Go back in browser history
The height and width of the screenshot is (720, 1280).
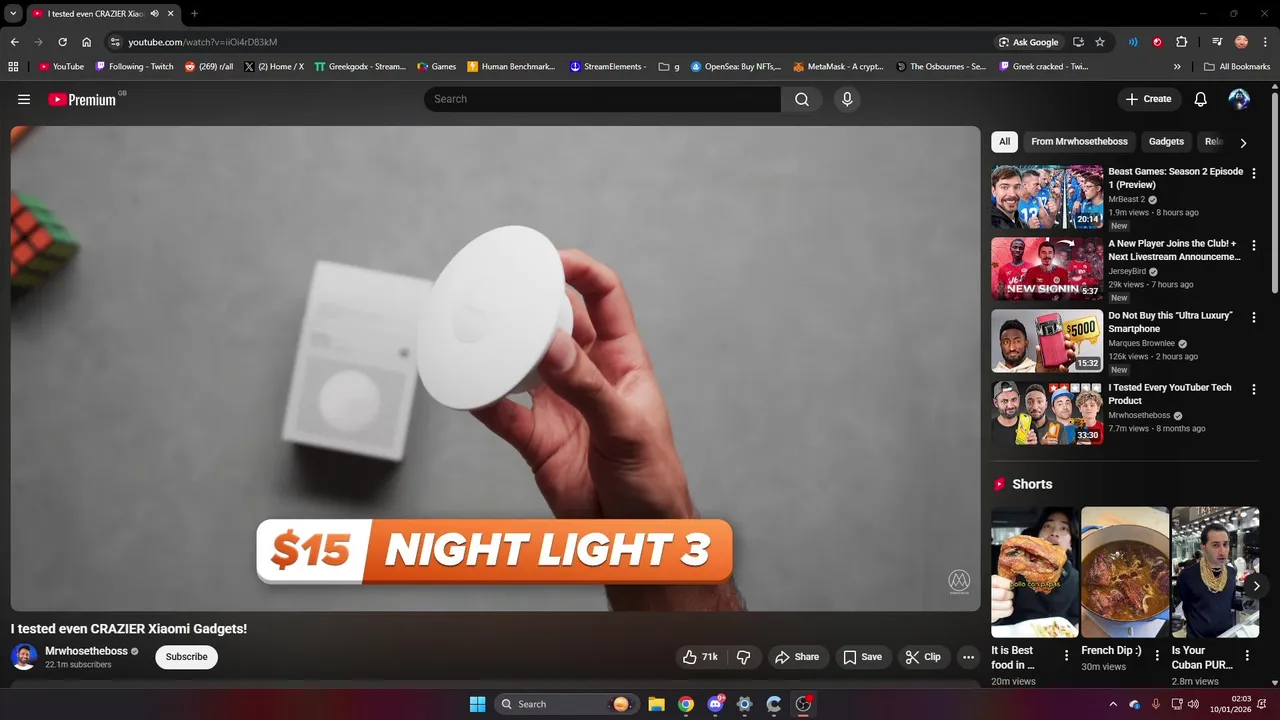point(14,42)
